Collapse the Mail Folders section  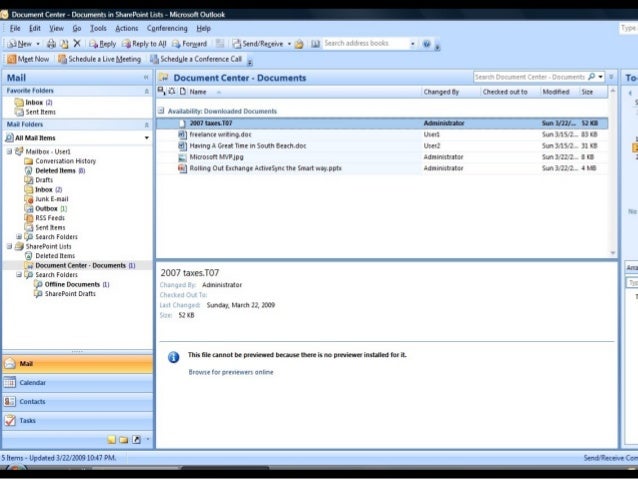pos(146,125)
